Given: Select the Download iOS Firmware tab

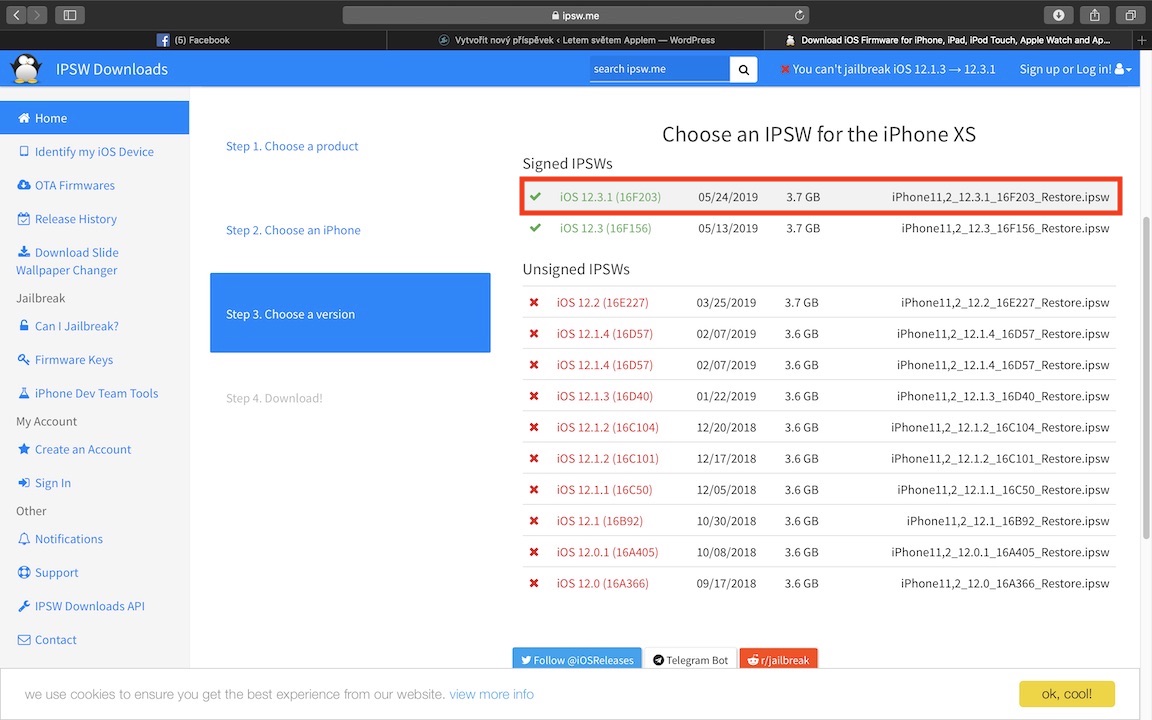Looking at the screenshot, I should (948, 40).
